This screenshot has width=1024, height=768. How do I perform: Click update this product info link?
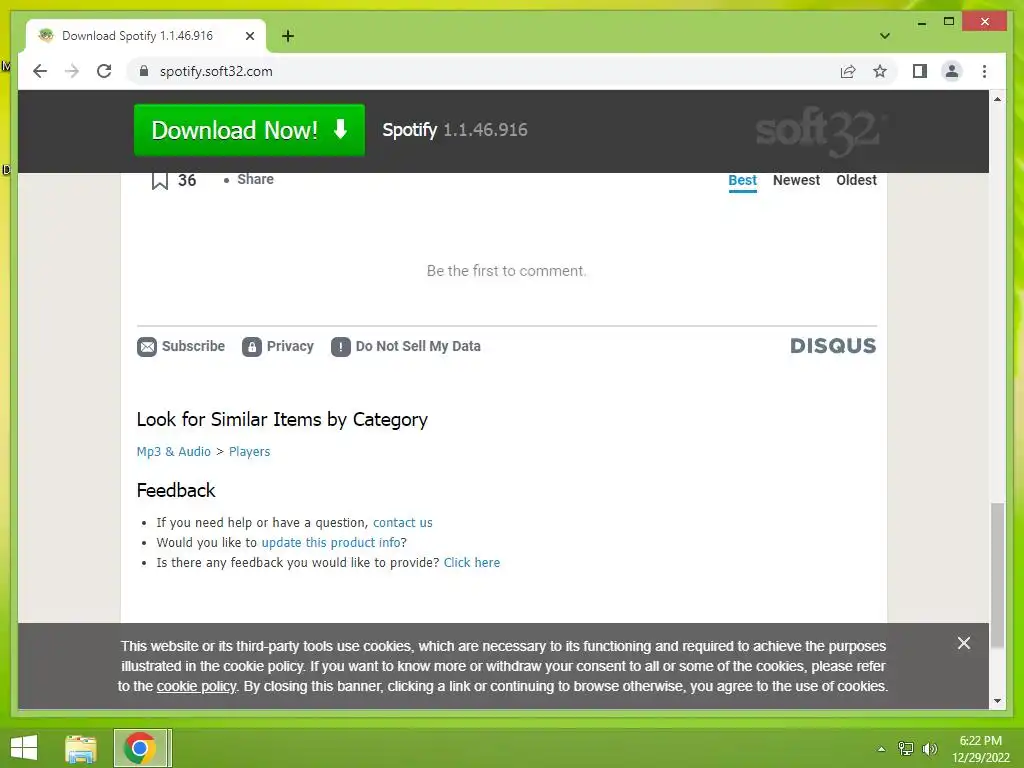331,542
